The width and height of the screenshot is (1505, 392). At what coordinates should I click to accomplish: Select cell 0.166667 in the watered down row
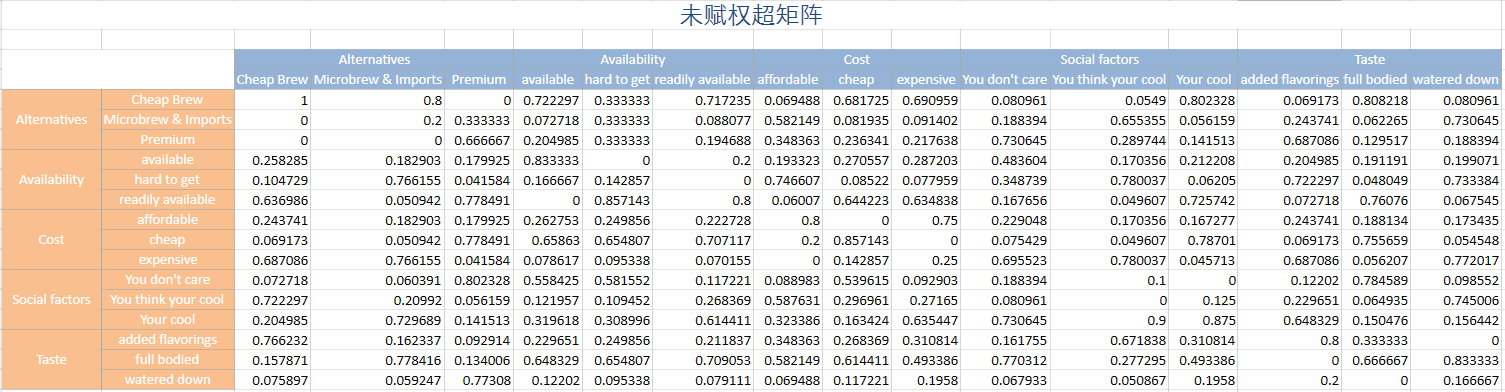[x=1456, y=380]
